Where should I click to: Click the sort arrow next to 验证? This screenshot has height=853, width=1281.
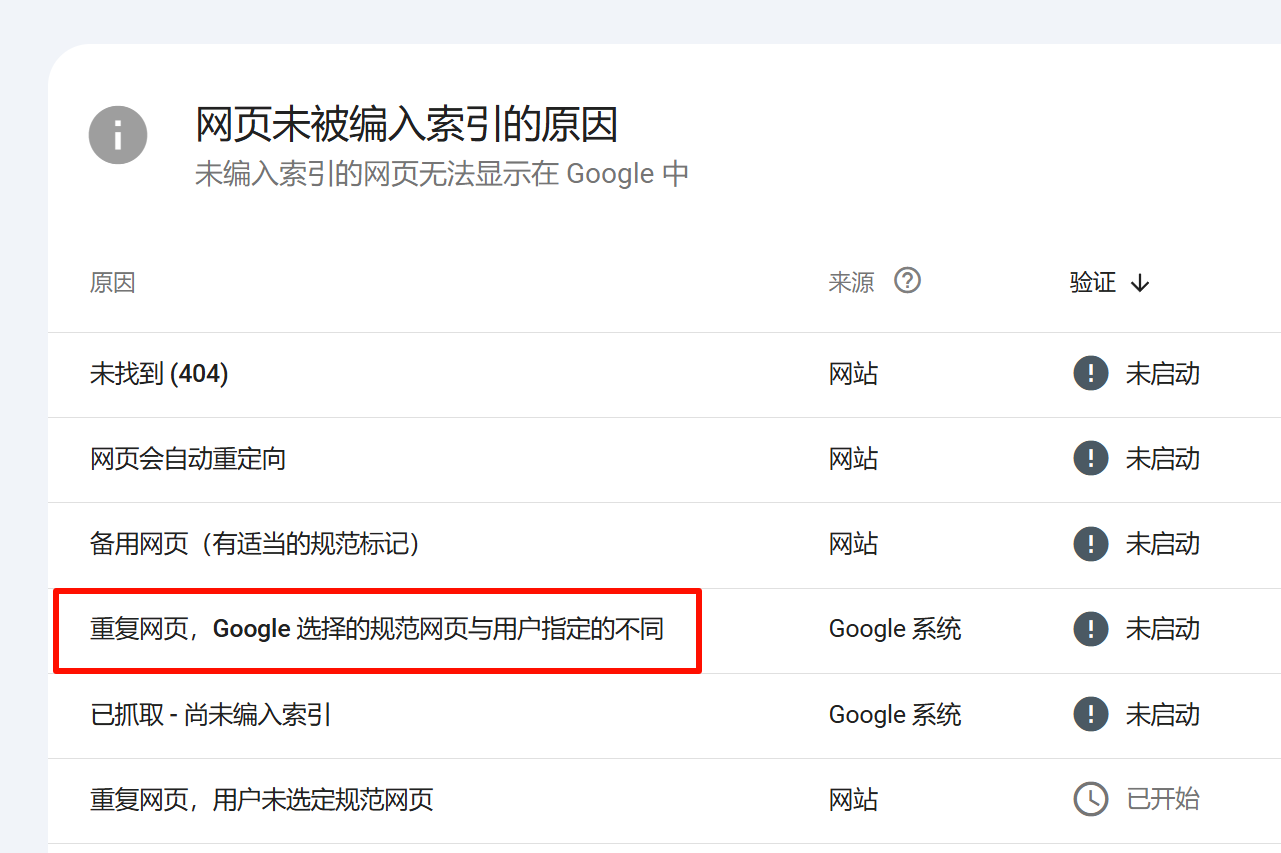[1140, 284]
